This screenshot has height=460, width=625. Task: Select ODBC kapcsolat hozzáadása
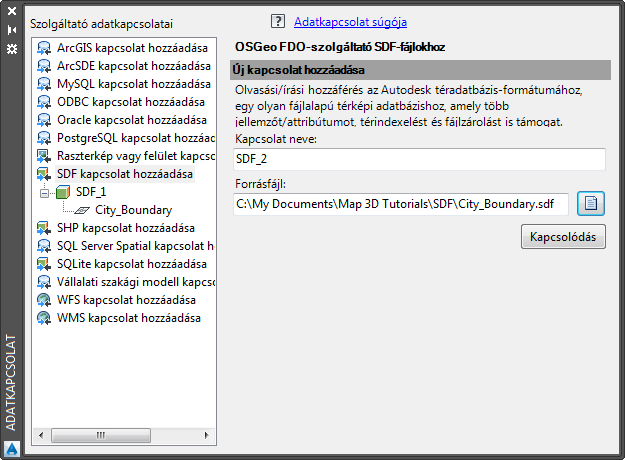pyautogui.click(x=131, y=102)
